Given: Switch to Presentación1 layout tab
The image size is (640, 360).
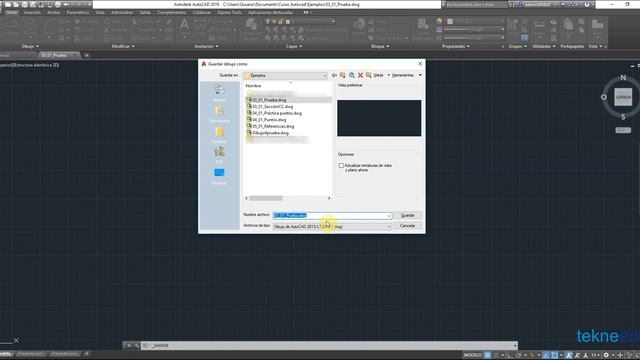Looking at the screenshot, I should click(x=31, y=354).
